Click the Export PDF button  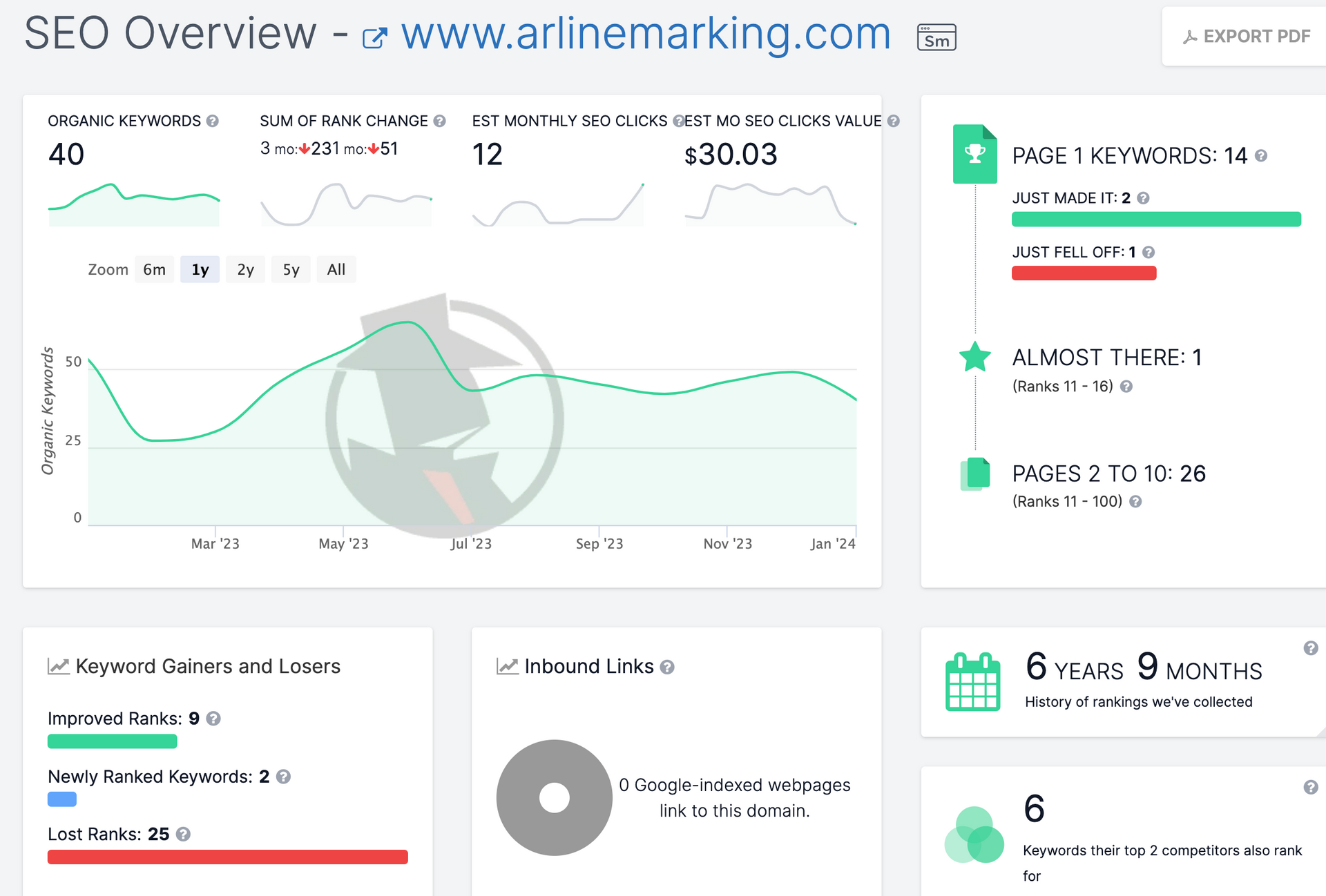click(x=1245, y=37)
